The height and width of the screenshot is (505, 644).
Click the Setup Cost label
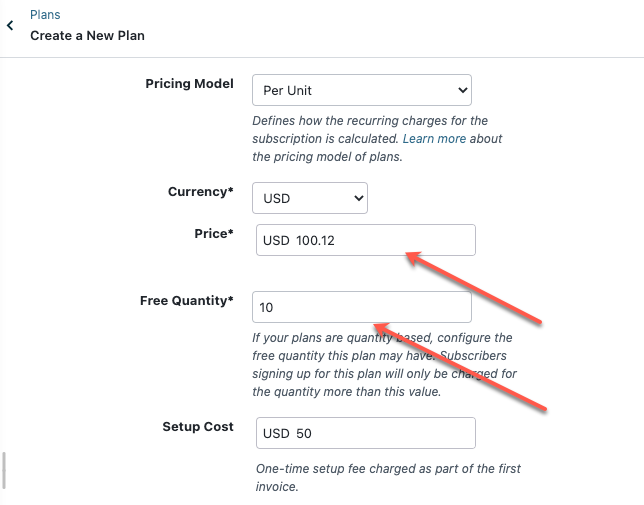pyautogui.click(x=198, y=427)
